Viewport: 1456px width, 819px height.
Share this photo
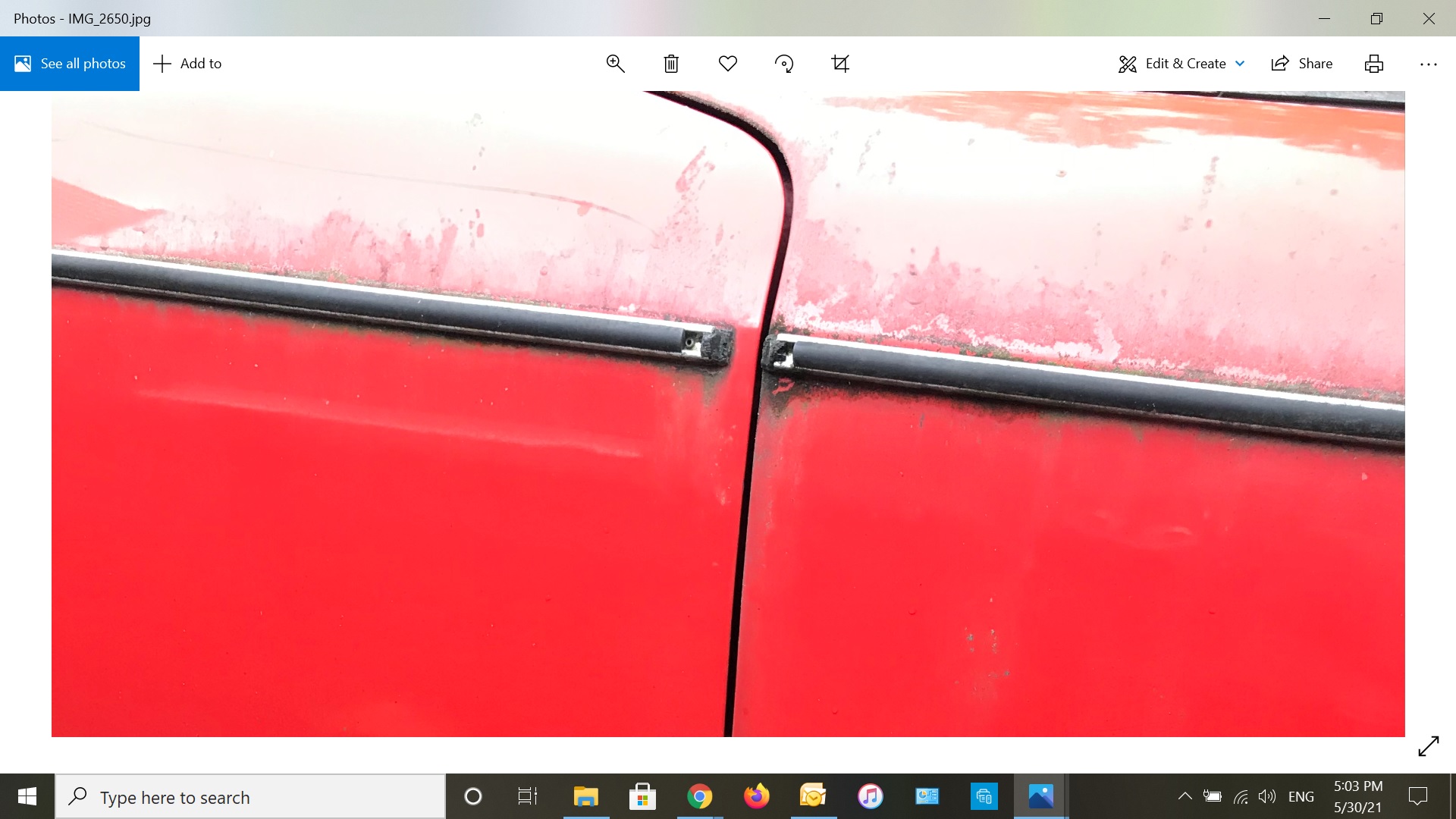click(1302, 64)
